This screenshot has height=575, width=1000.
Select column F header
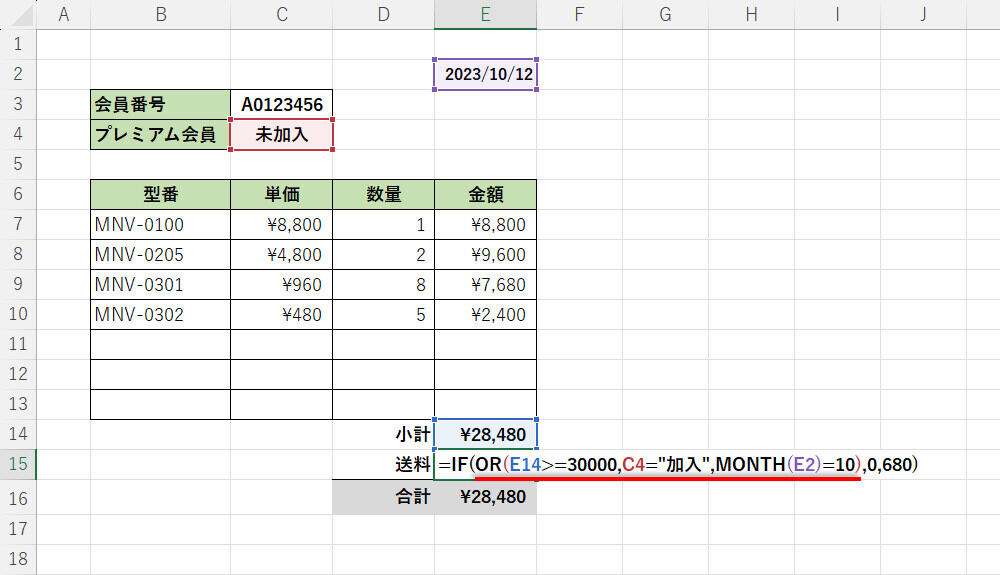tap(579, 14)
